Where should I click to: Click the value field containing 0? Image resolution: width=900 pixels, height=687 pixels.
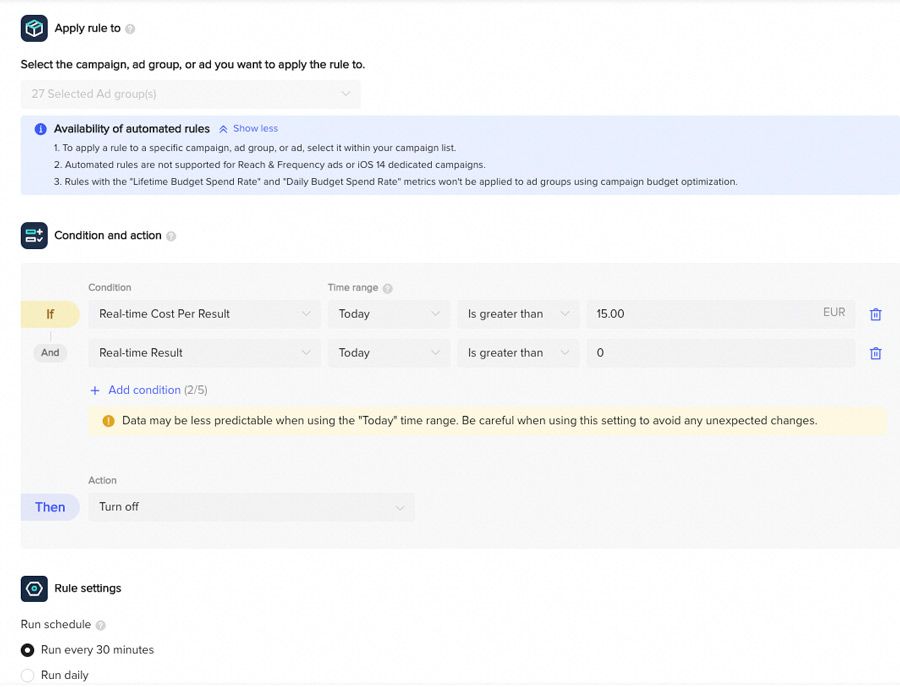click(x=720, y=353)
